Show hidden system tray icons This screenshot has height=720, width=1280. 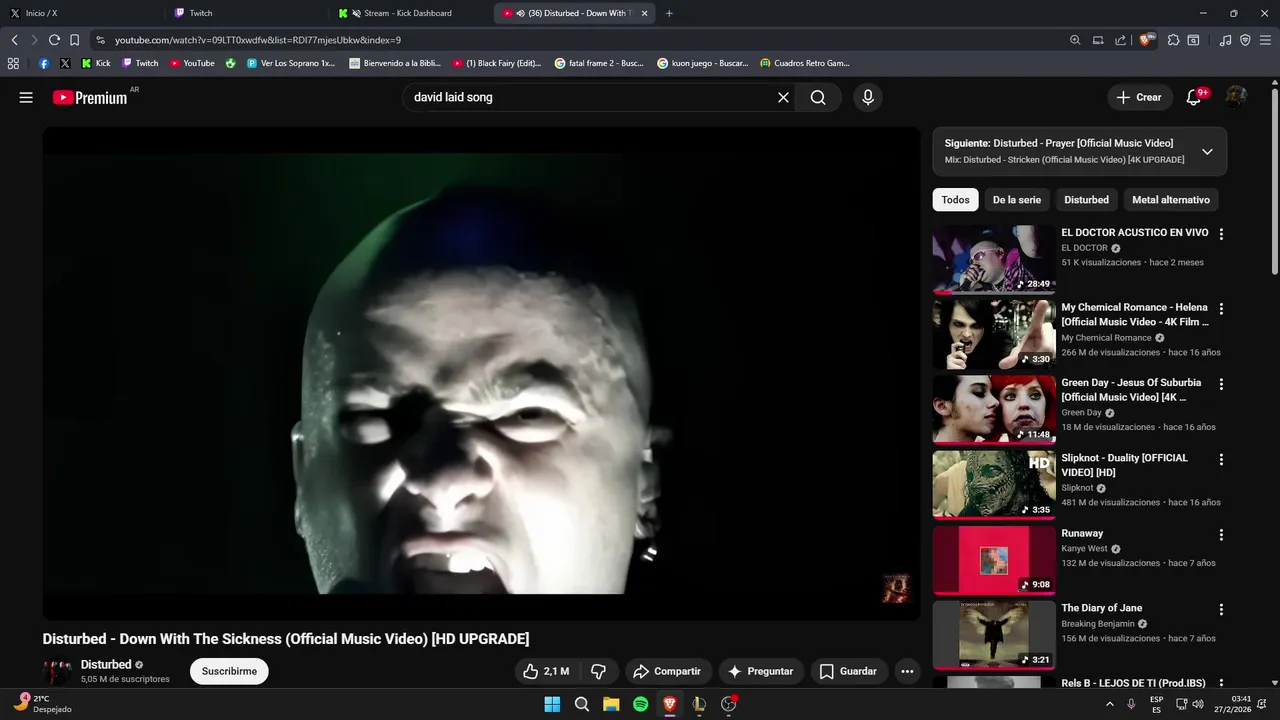click(x=1109, y=704)
